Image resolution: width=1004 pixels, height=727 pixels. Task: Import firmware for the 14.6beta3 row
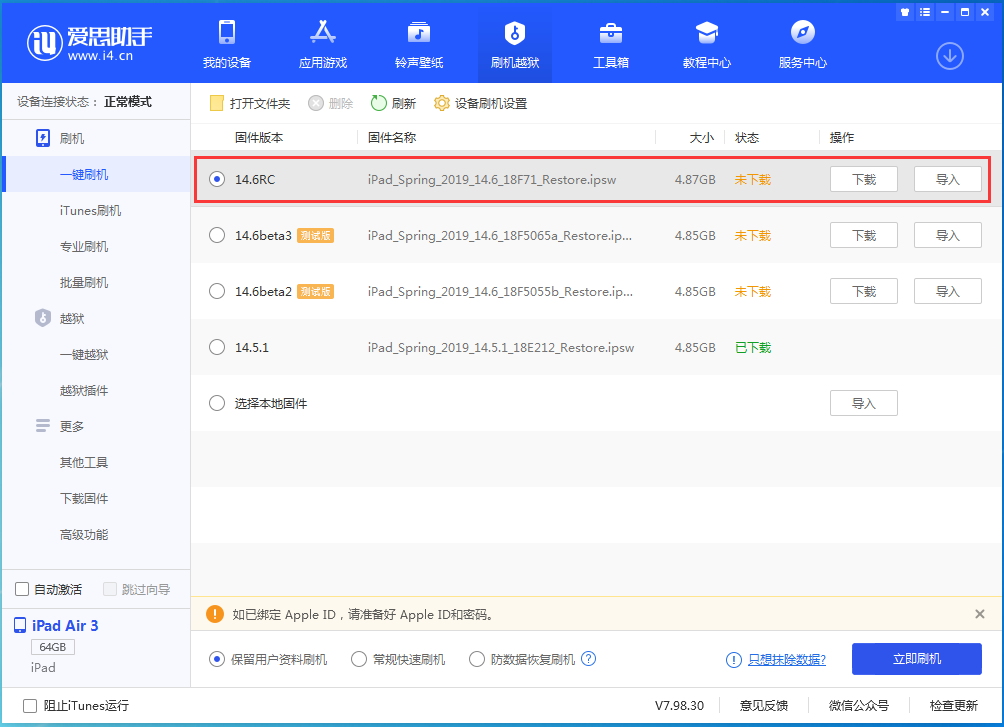coord(948,235)
